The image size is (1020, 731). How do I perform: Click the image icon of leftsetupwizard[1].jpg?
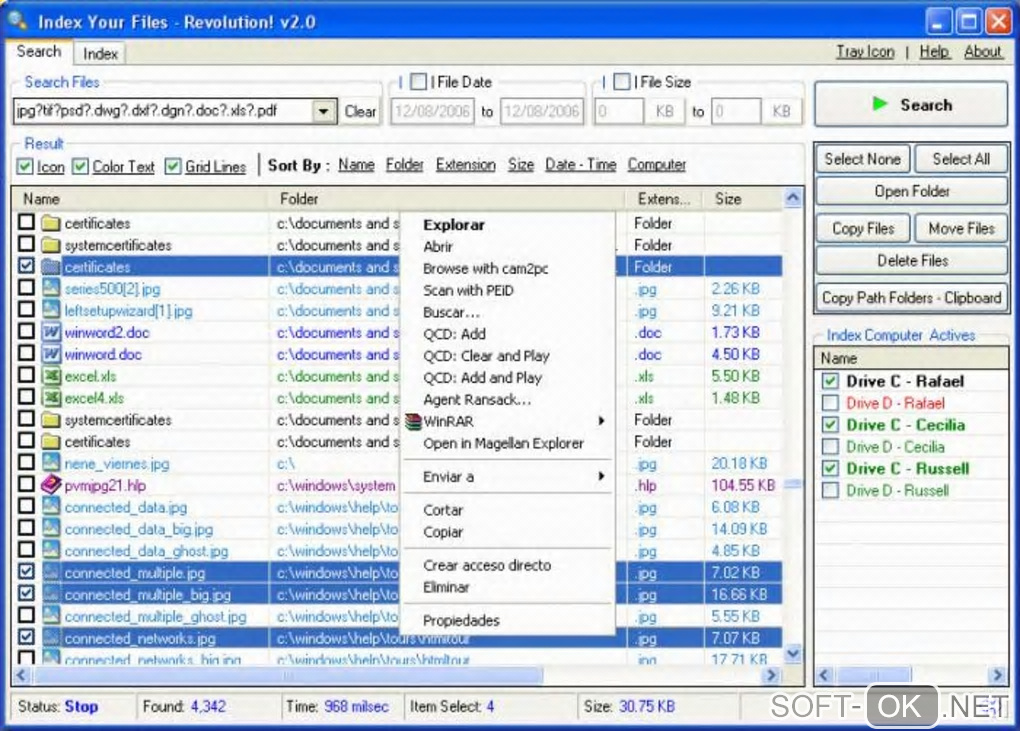[x=51, y=310]
